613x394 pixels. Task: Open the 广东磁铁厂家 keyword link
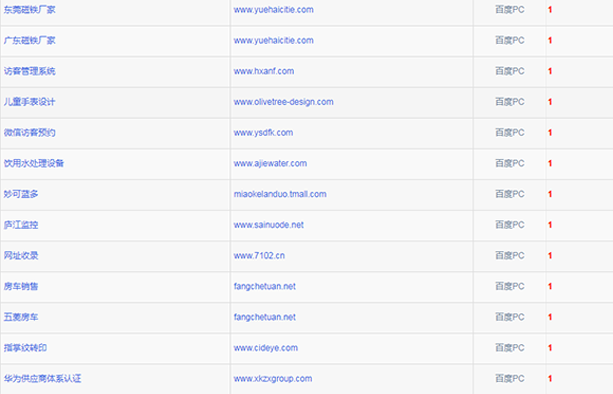(30, 40)
